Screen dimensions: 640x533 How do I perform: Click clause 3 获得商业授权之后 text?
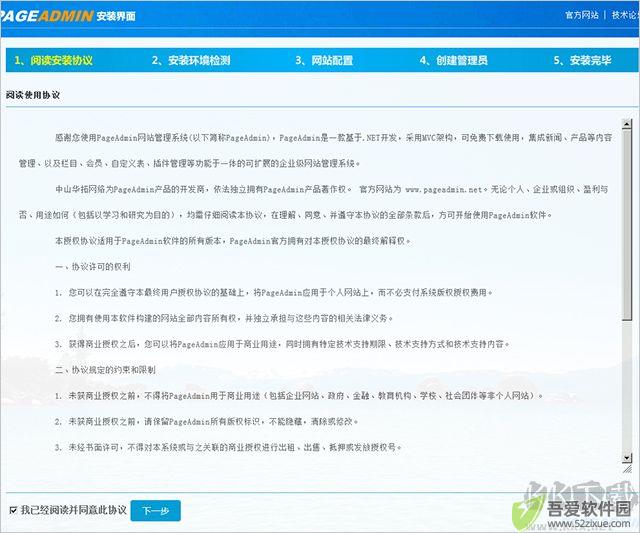point(282,344)
